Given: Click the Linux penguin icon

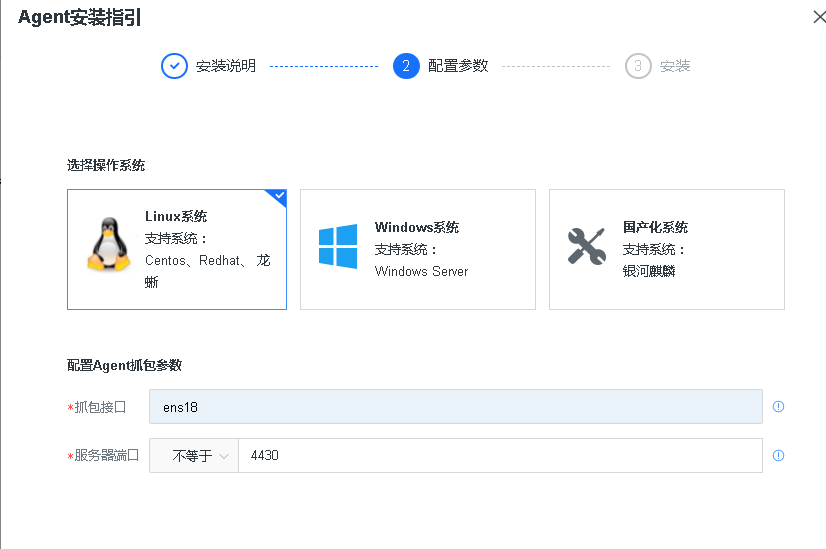Looking at the screenshot, I should pyautogui.click(x=108, y=245).
